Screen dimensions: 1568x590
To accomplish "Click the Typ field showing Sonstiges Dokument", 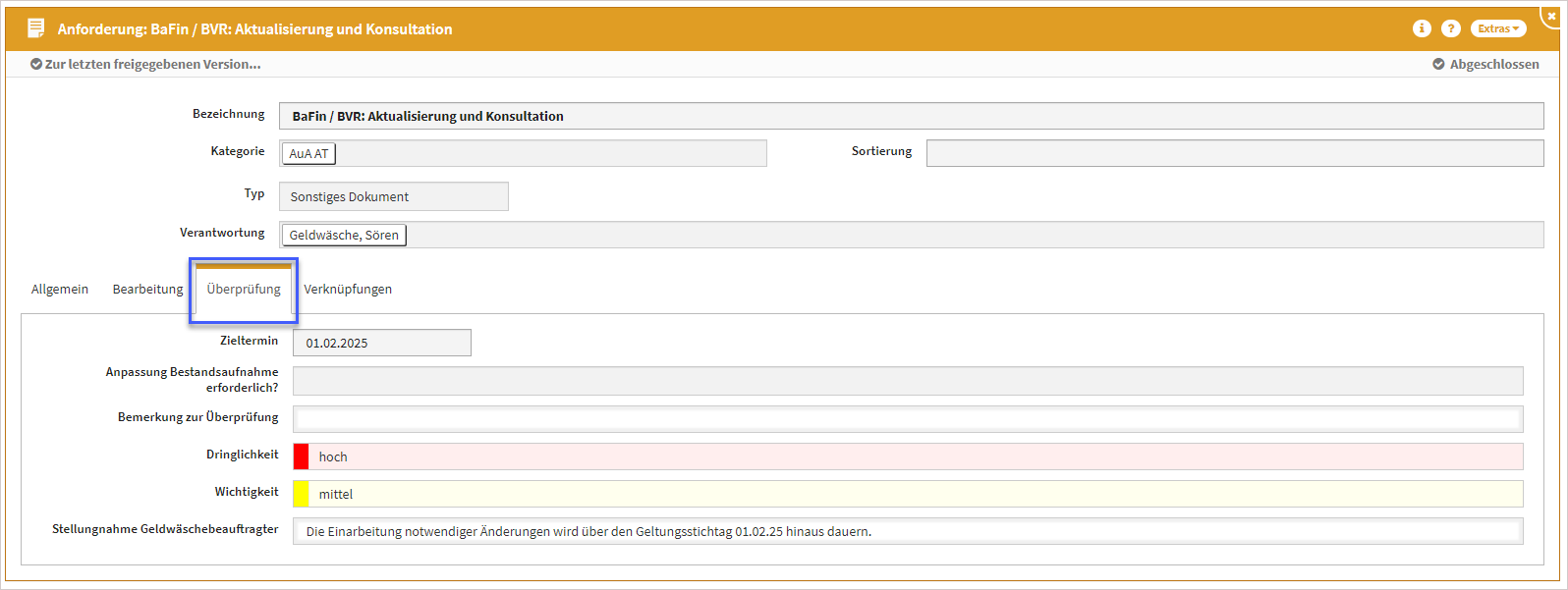I will point(393,196).
